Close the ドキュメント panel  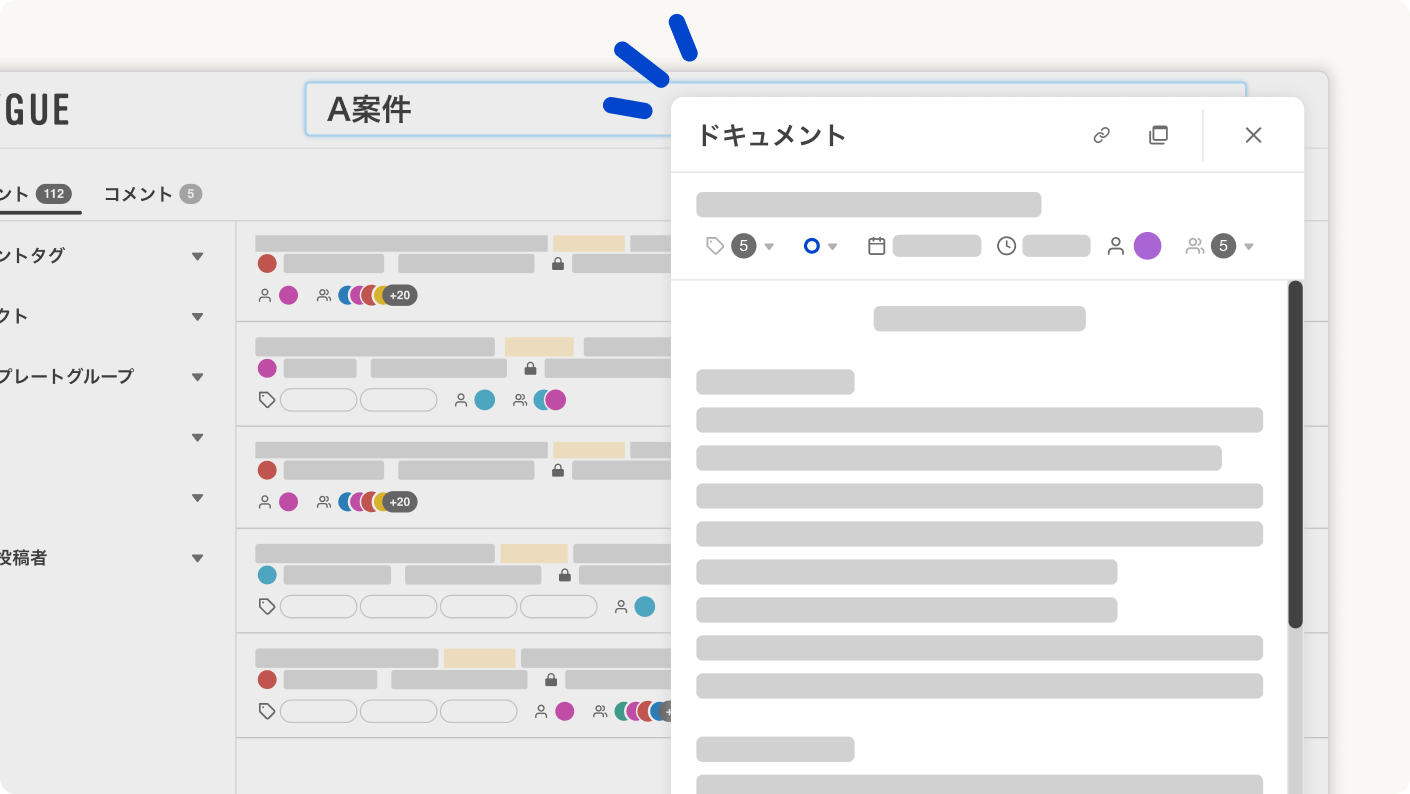(x=1253, y=135)
